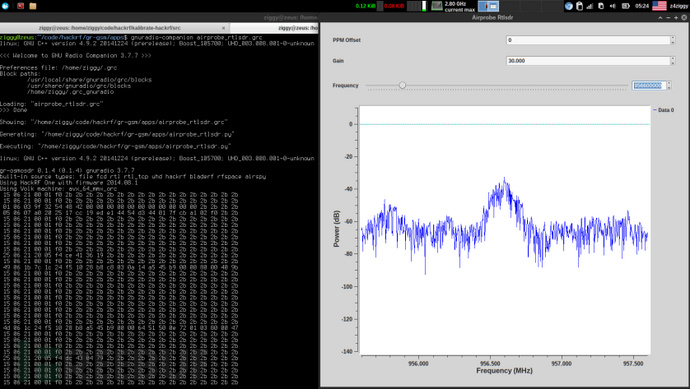This screenshot has height=389, width=690.
Task: Open the file manager folder icon
Action: (x=33, y=6)
